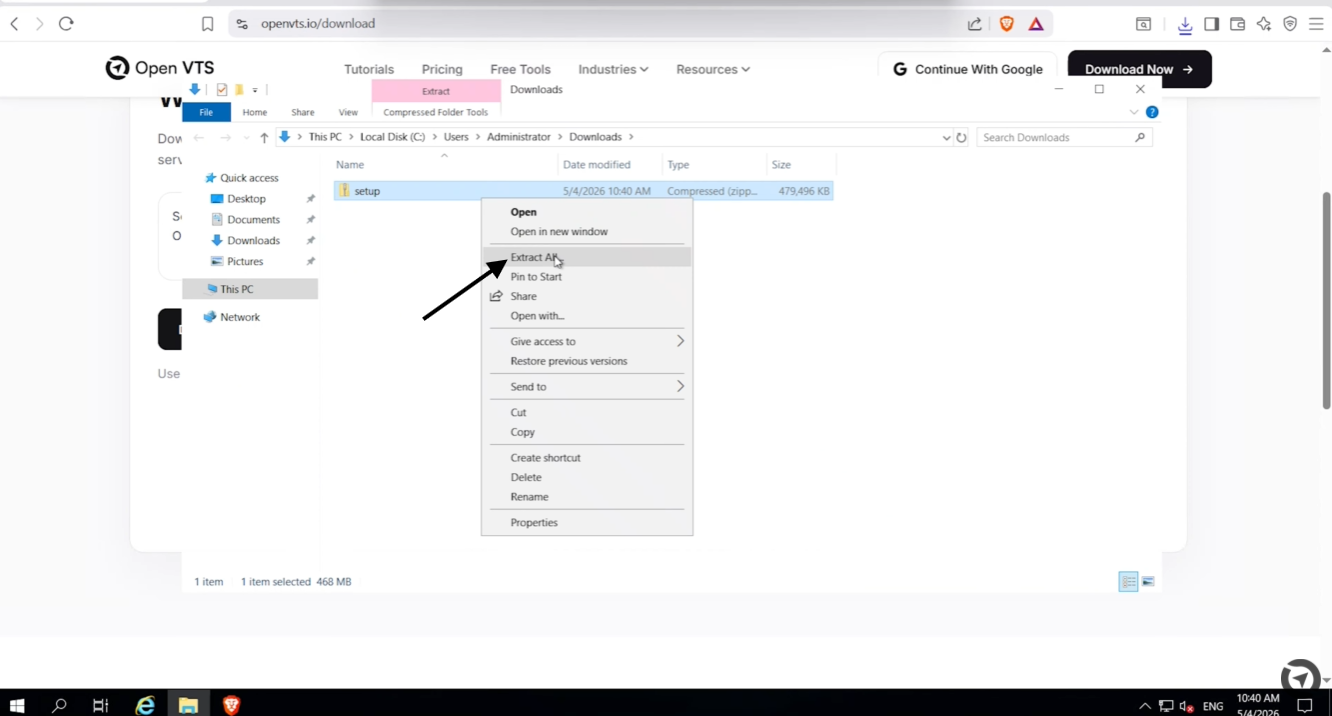Open the Brave Wallet icon
Screen dimensions: 1332x716
(1238, 24)
